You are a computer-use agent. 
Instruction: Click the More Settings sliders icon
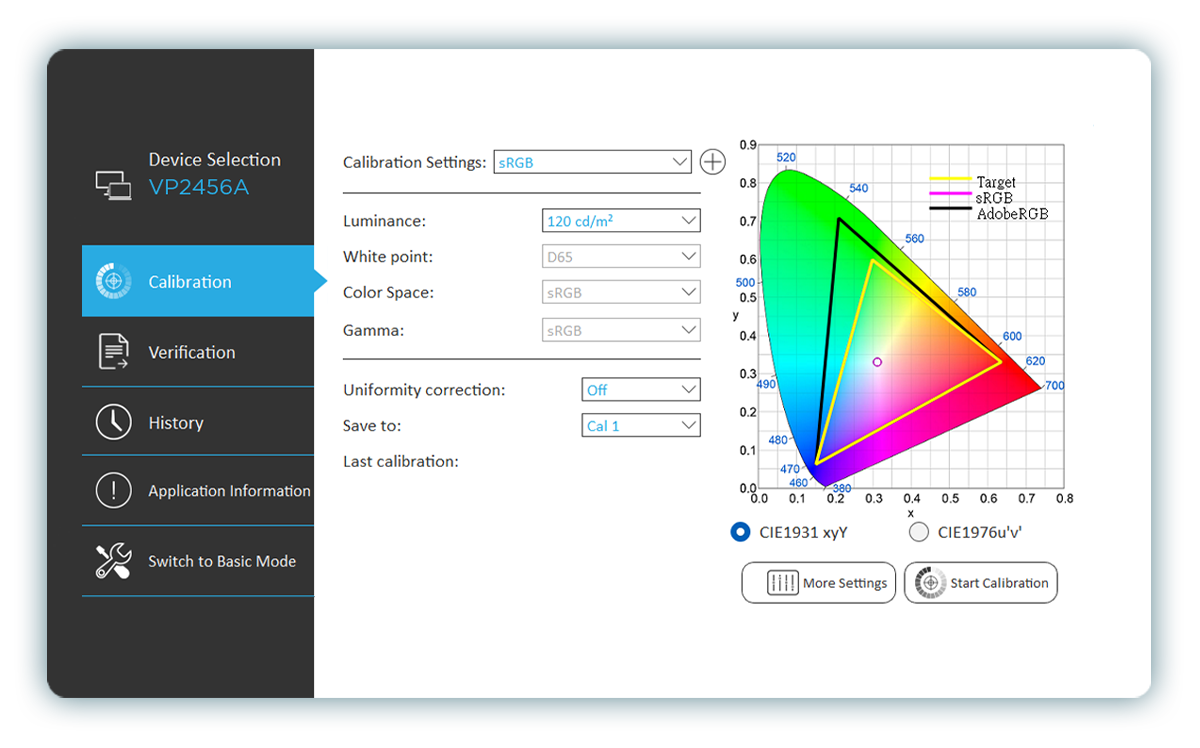coord(783,583)
